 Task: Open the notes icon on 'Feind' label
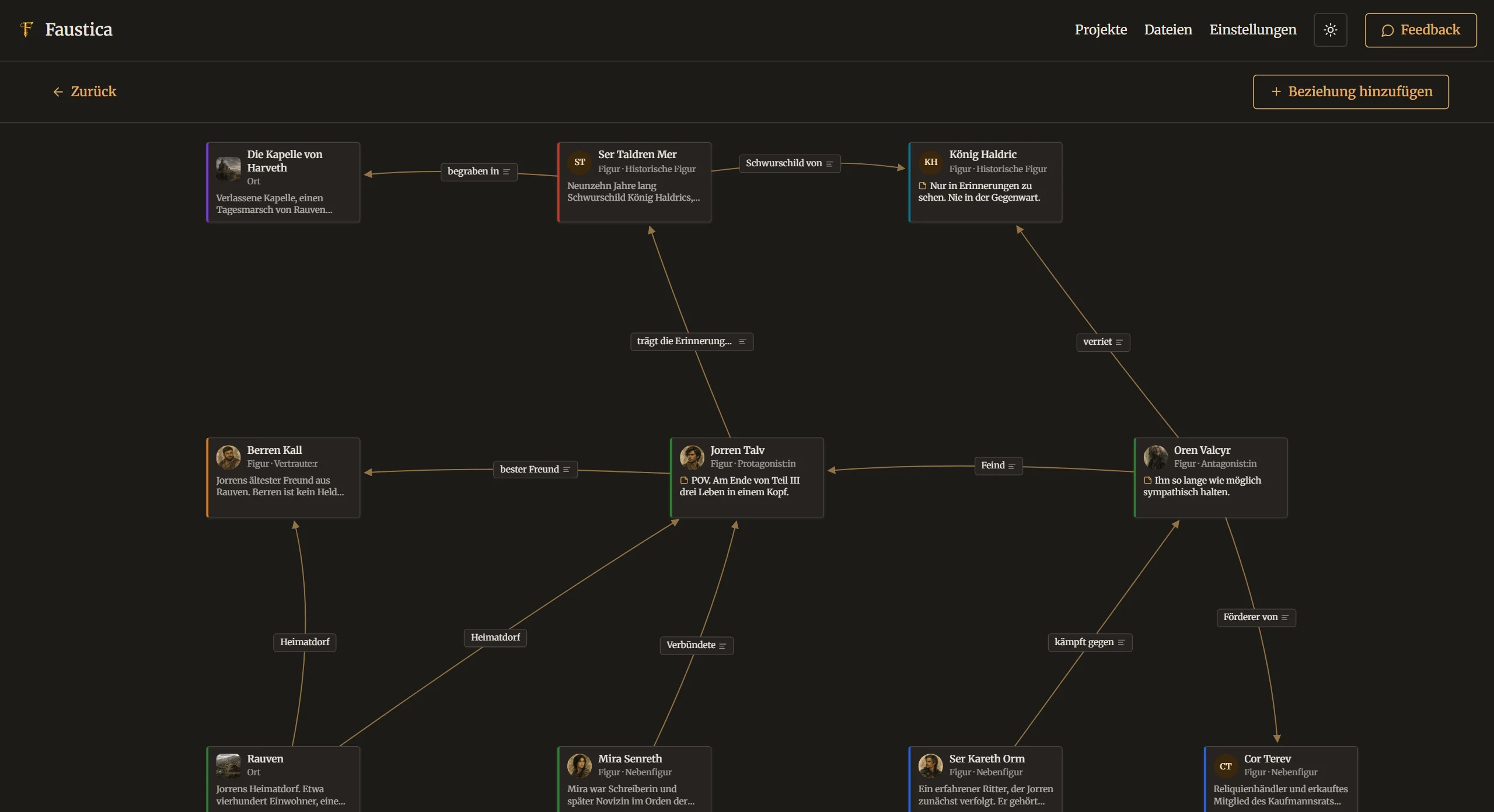pyautogui.click(x=1011, y=466)
